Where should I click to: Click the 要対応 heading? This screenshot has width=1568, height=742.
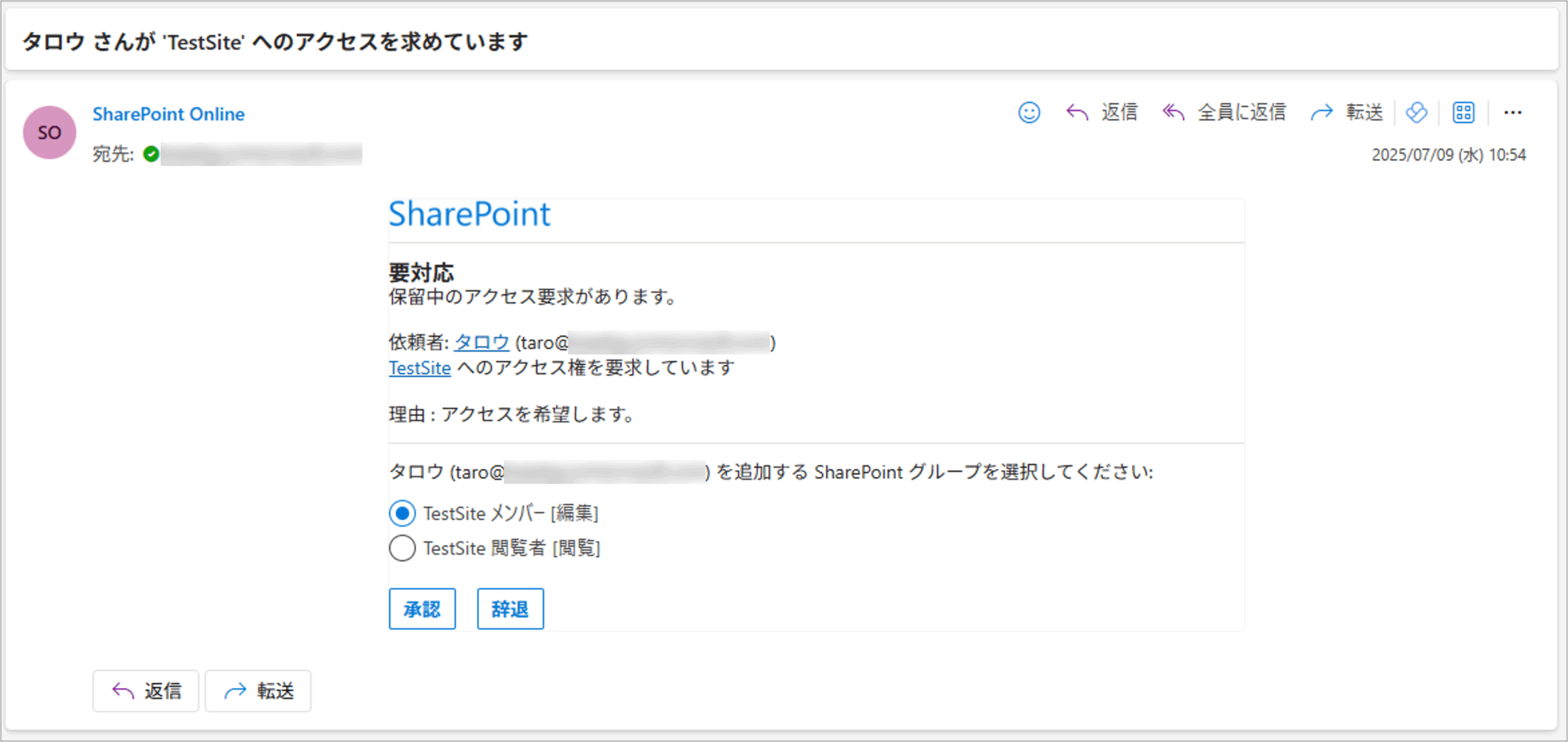point(421,272)
